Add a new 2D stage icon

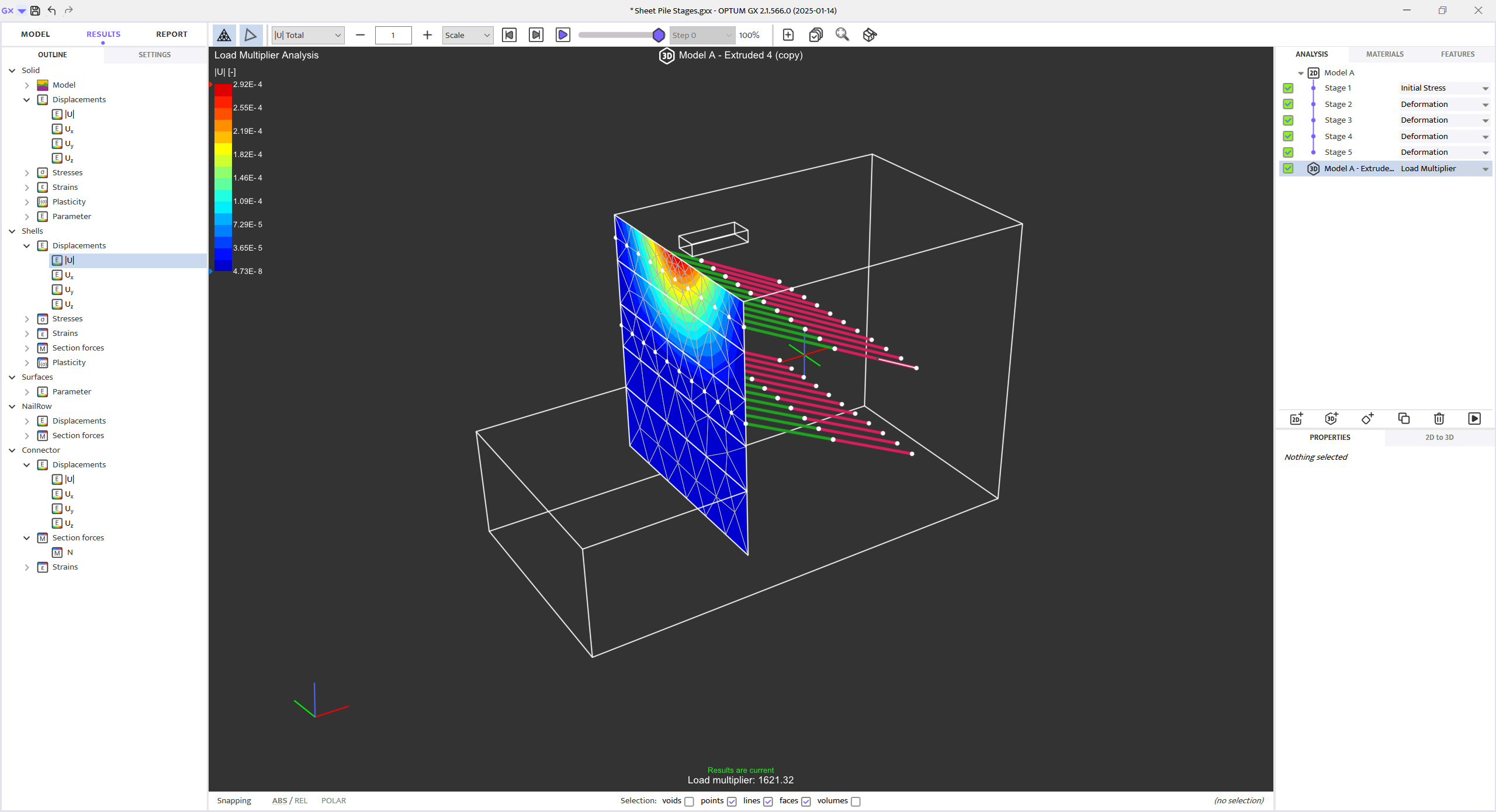coord(1296,418)
